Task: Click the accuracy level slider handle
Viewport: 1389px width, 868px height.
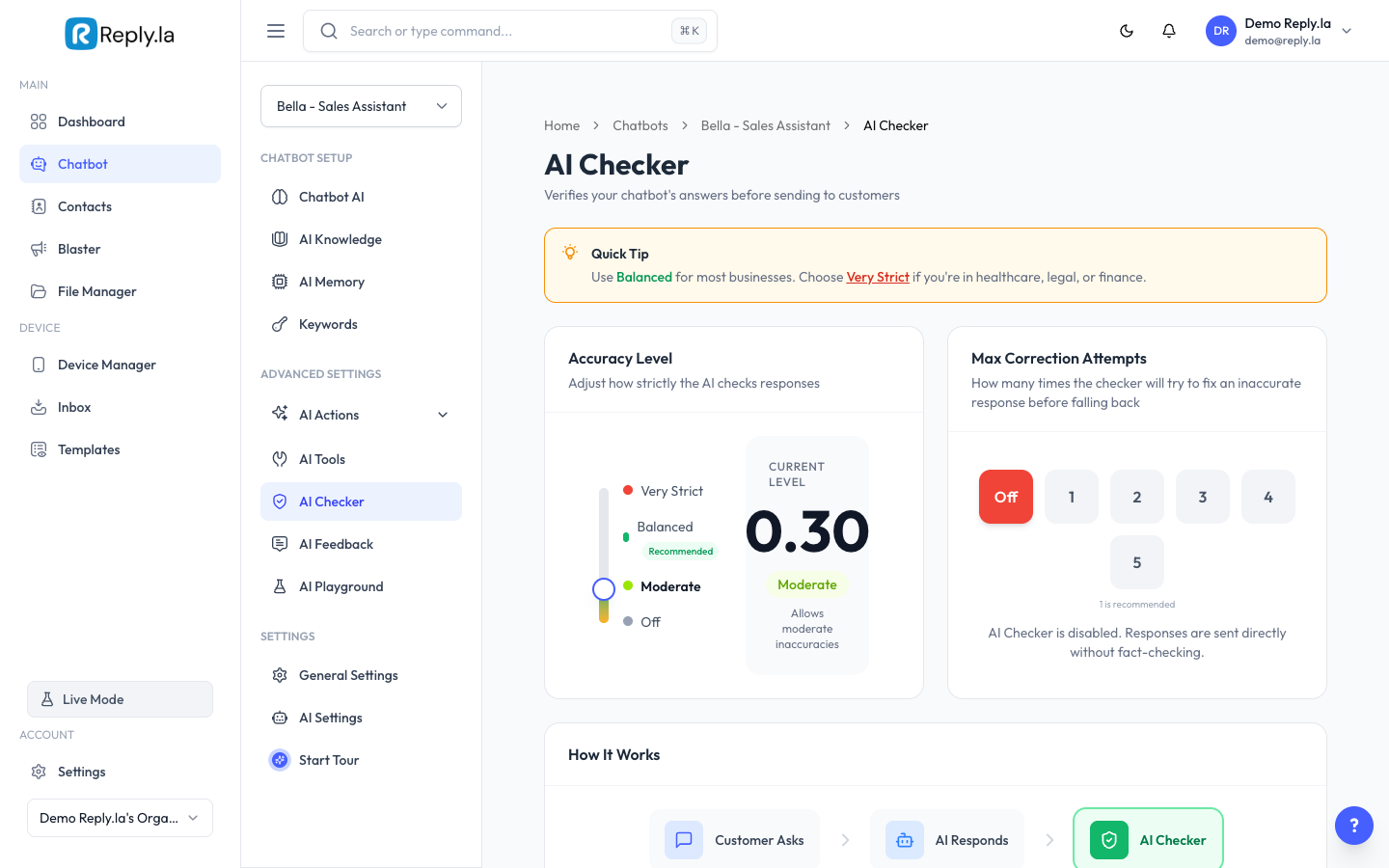Action: coord(604,589)
